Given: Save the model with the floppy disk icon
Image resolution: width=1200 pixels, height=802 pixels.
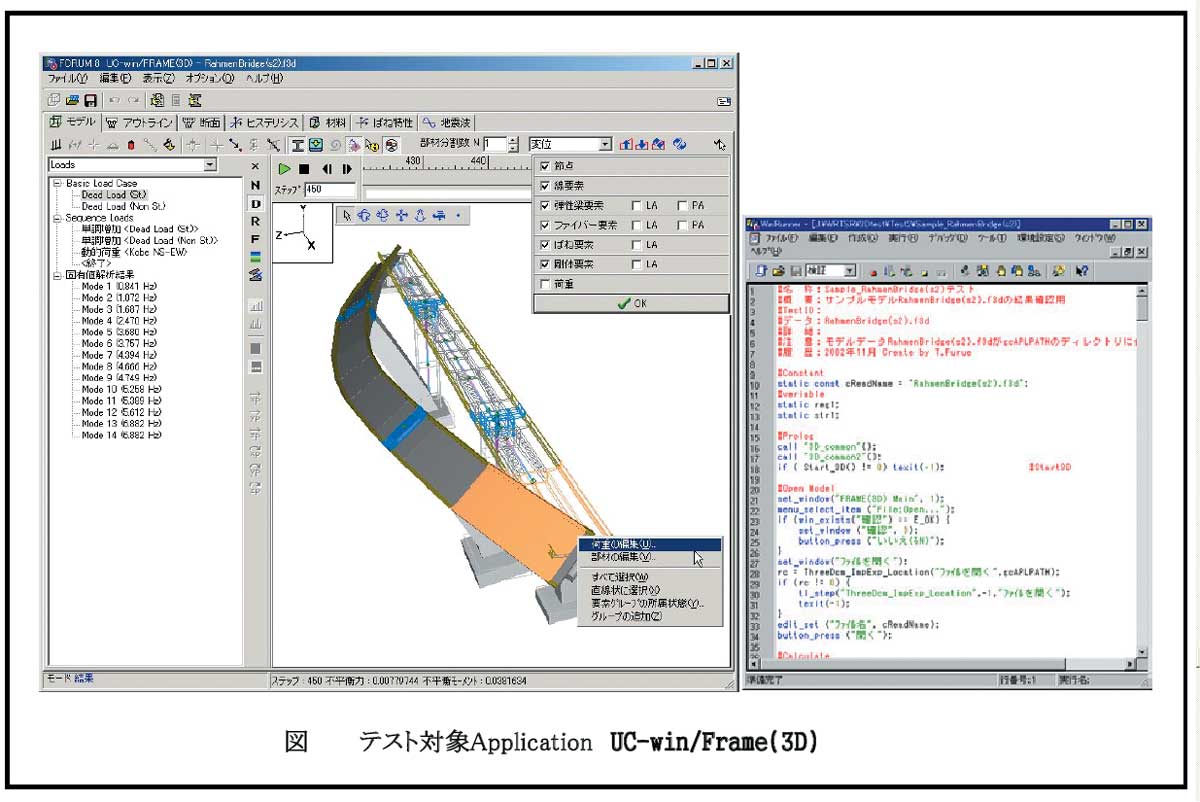Looking at the screenshot, I should [x=90, y=100].
